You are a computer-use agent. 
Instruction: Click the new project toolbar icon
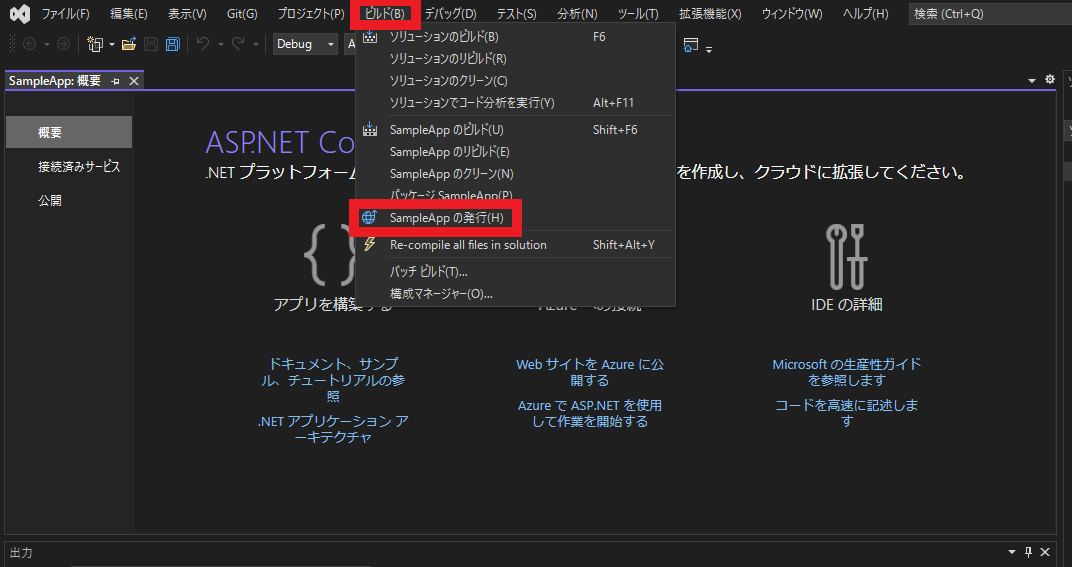[95, 44]
